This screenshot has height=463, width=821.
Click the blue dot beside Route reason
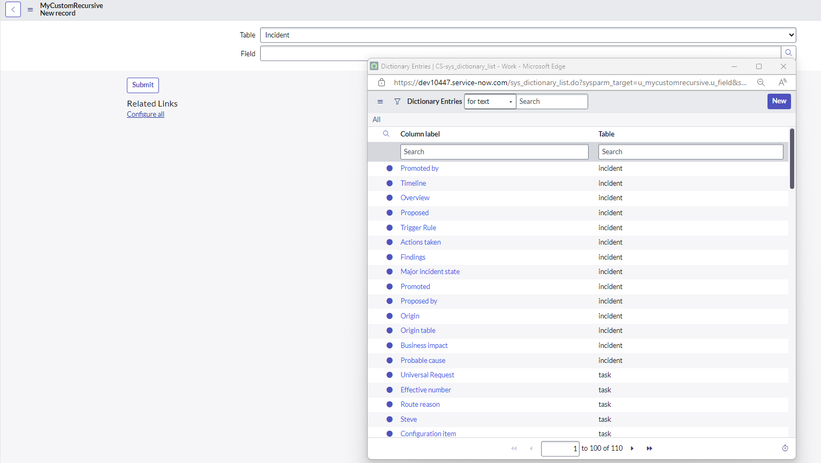[x=389, y=404]
